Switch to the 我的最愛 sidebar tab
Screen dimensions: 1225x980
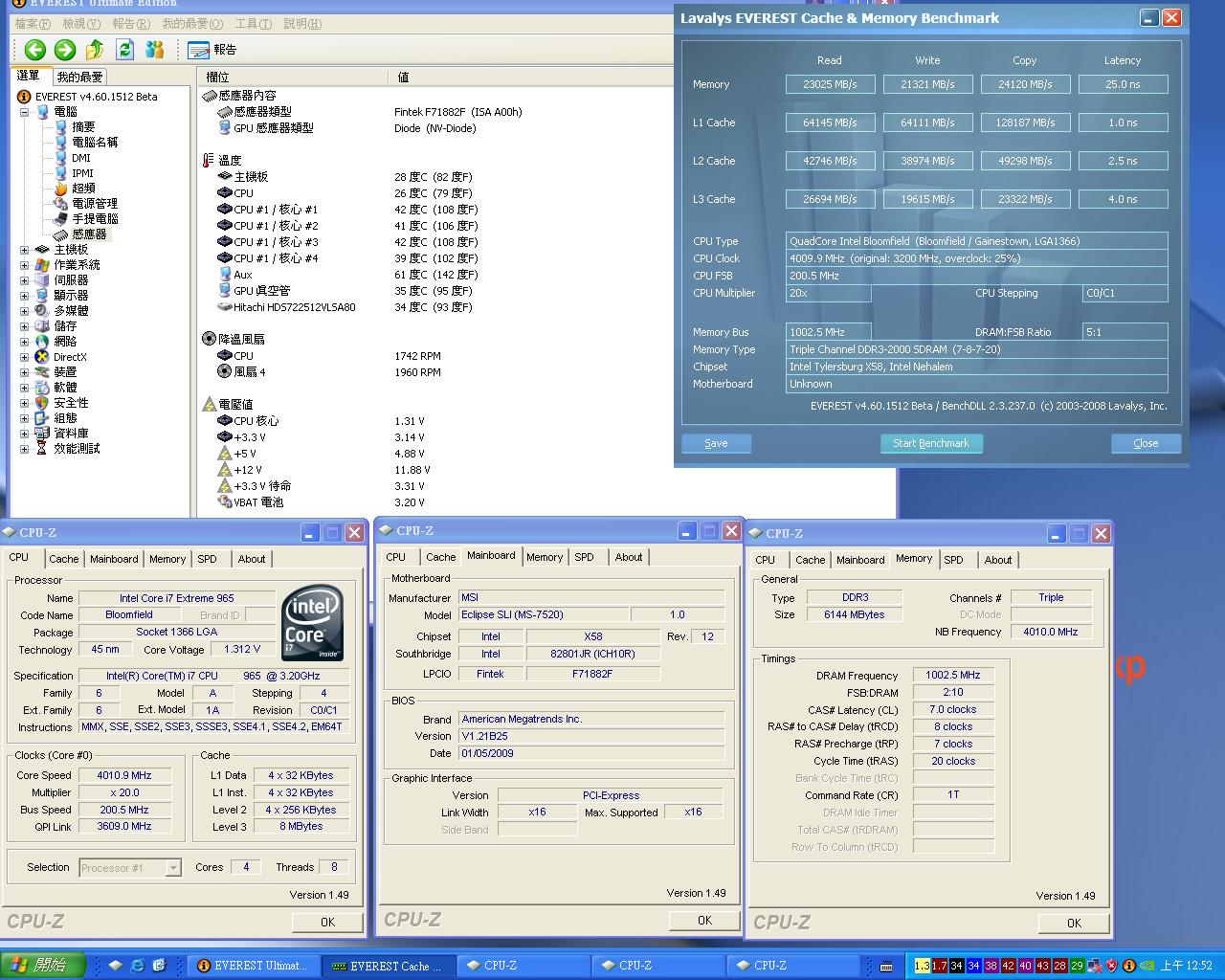coord(79,77)
